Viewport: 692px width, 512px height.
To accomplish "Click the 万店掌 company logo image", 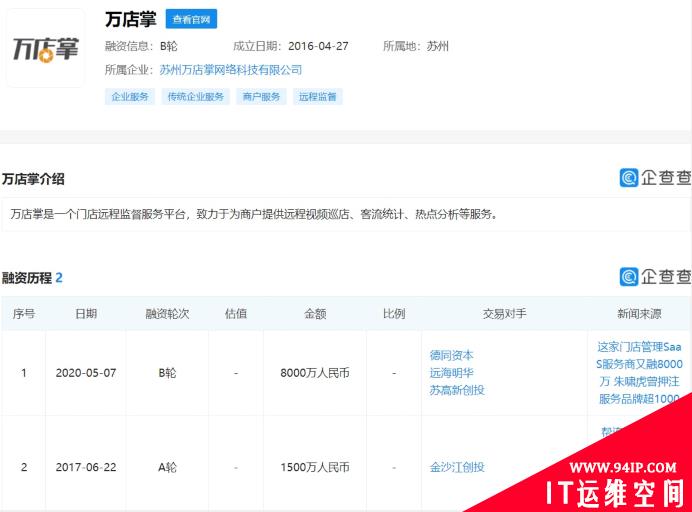I will coord(45,49).
